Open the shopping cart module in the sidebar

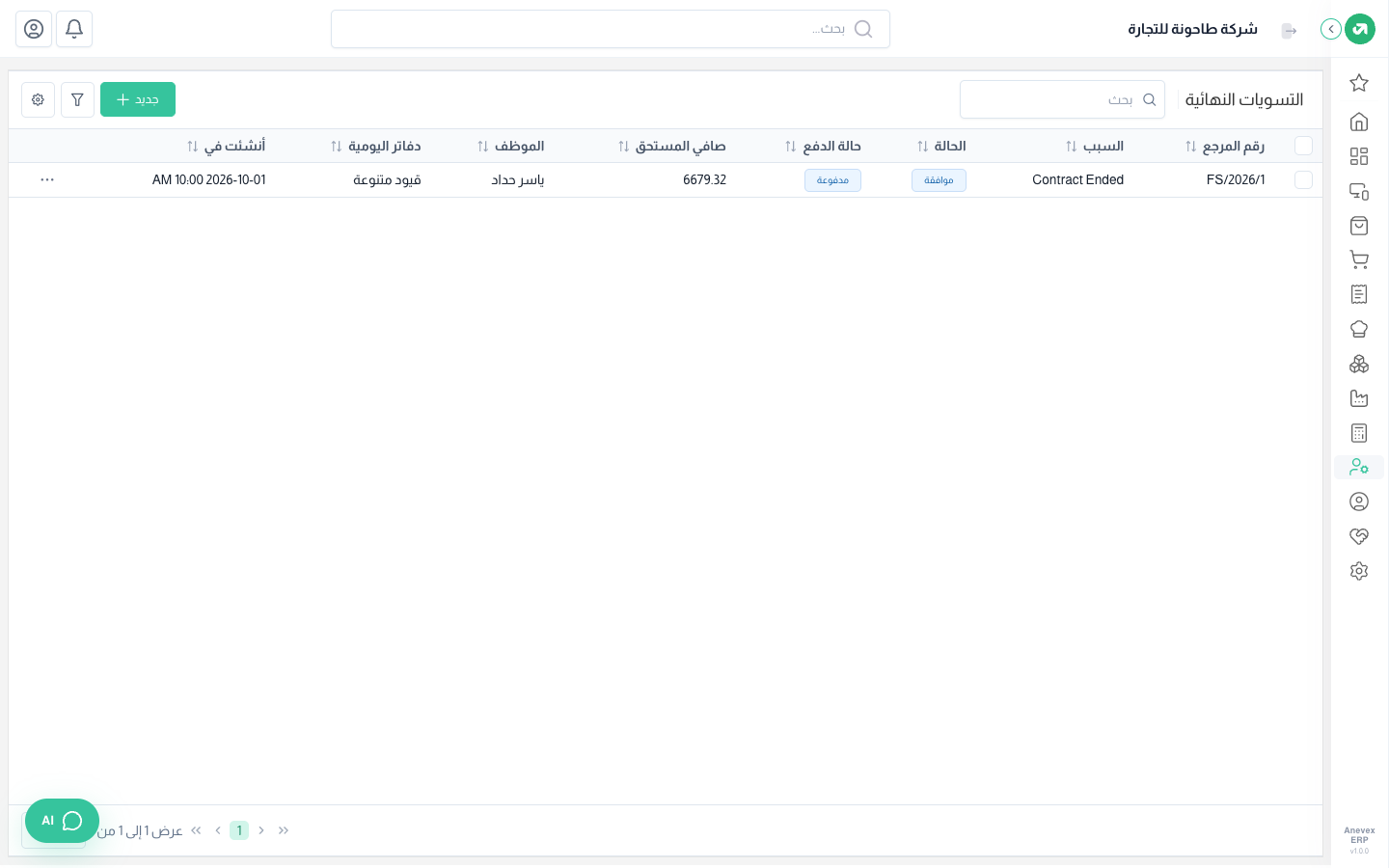(x=1359, y=260)
